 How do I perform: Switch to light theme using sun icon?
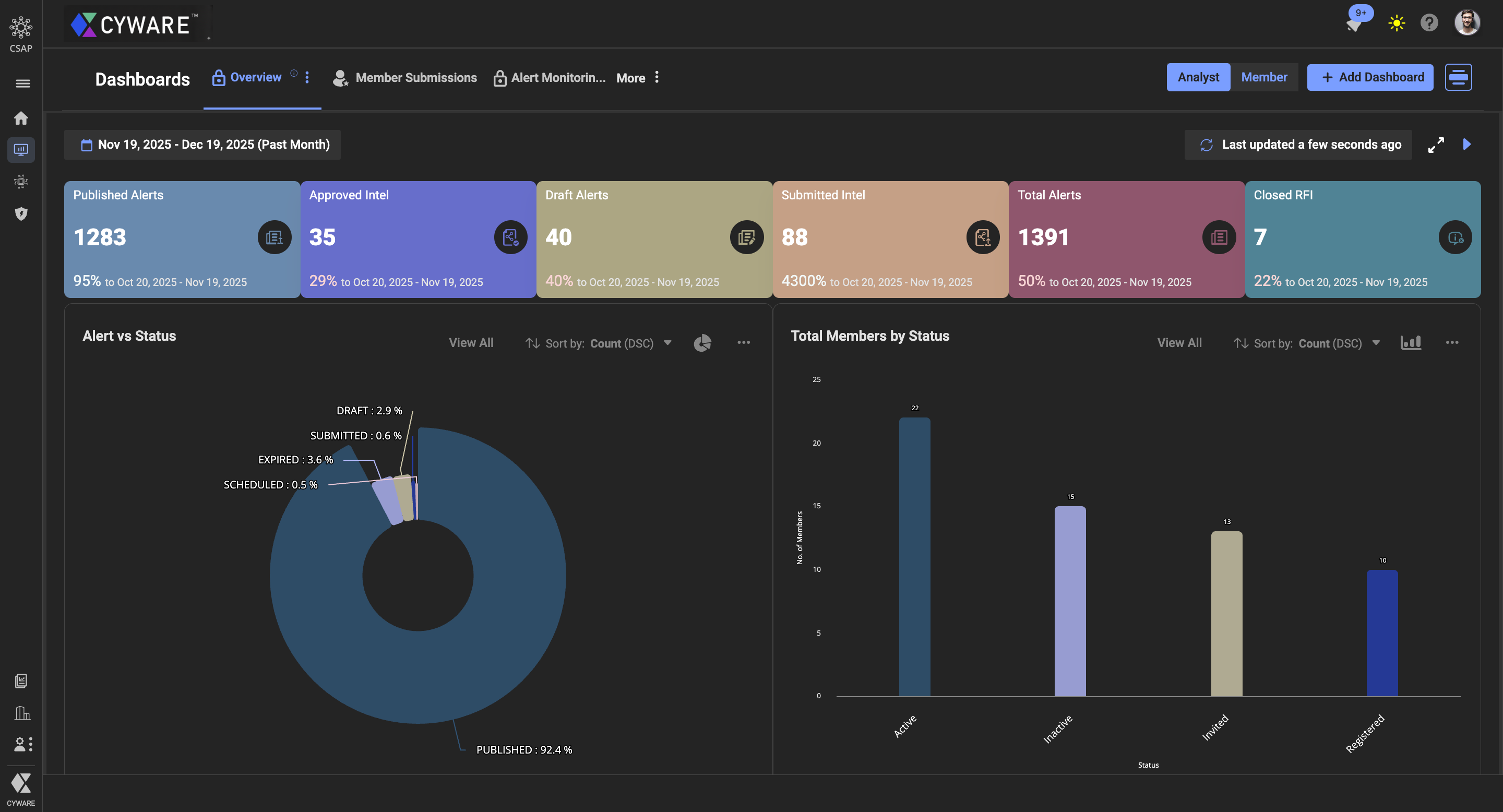click(1396, 23)
